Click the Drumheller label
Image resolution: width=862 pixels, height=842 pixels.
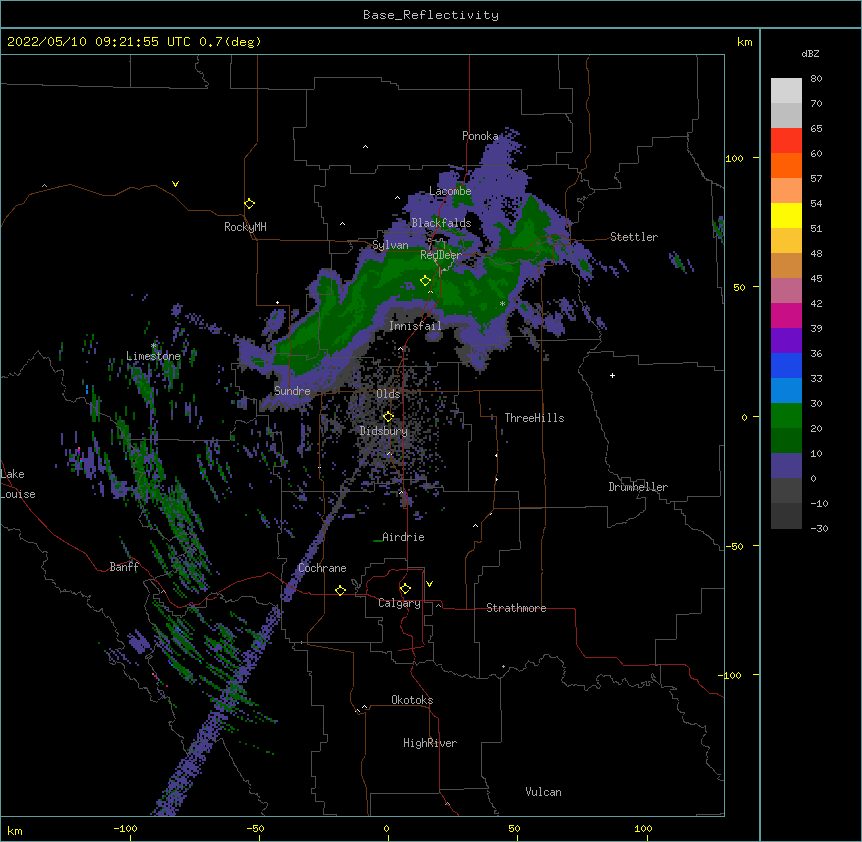pos(638,487)
